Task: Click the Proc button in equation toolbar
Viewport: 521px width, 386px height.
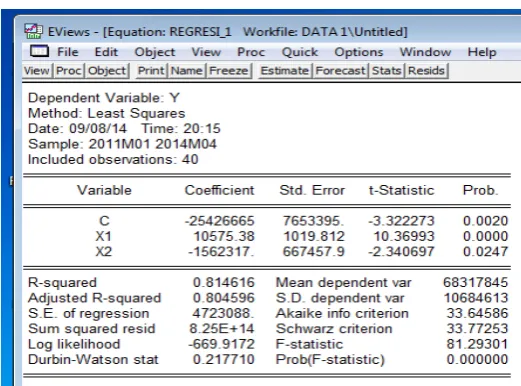Action: (69, 71)
